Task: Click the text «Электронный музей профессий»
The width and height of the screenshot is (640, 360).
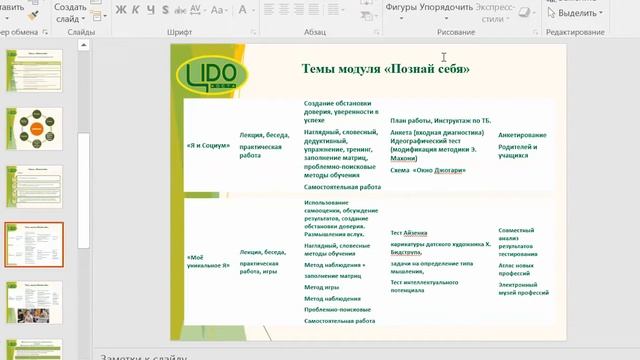Action: click(524, 288)
